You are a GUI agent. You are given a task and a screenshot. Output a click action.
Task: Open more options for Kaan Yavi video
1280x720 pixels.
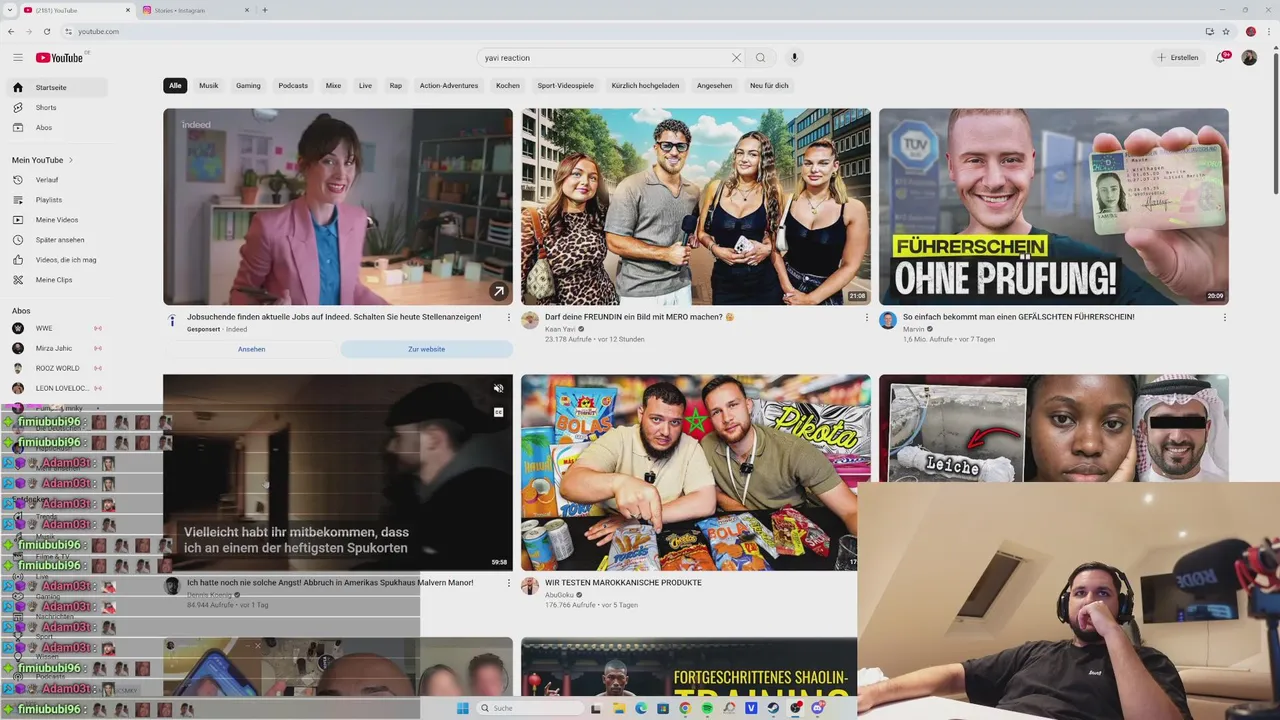[866, 318]
